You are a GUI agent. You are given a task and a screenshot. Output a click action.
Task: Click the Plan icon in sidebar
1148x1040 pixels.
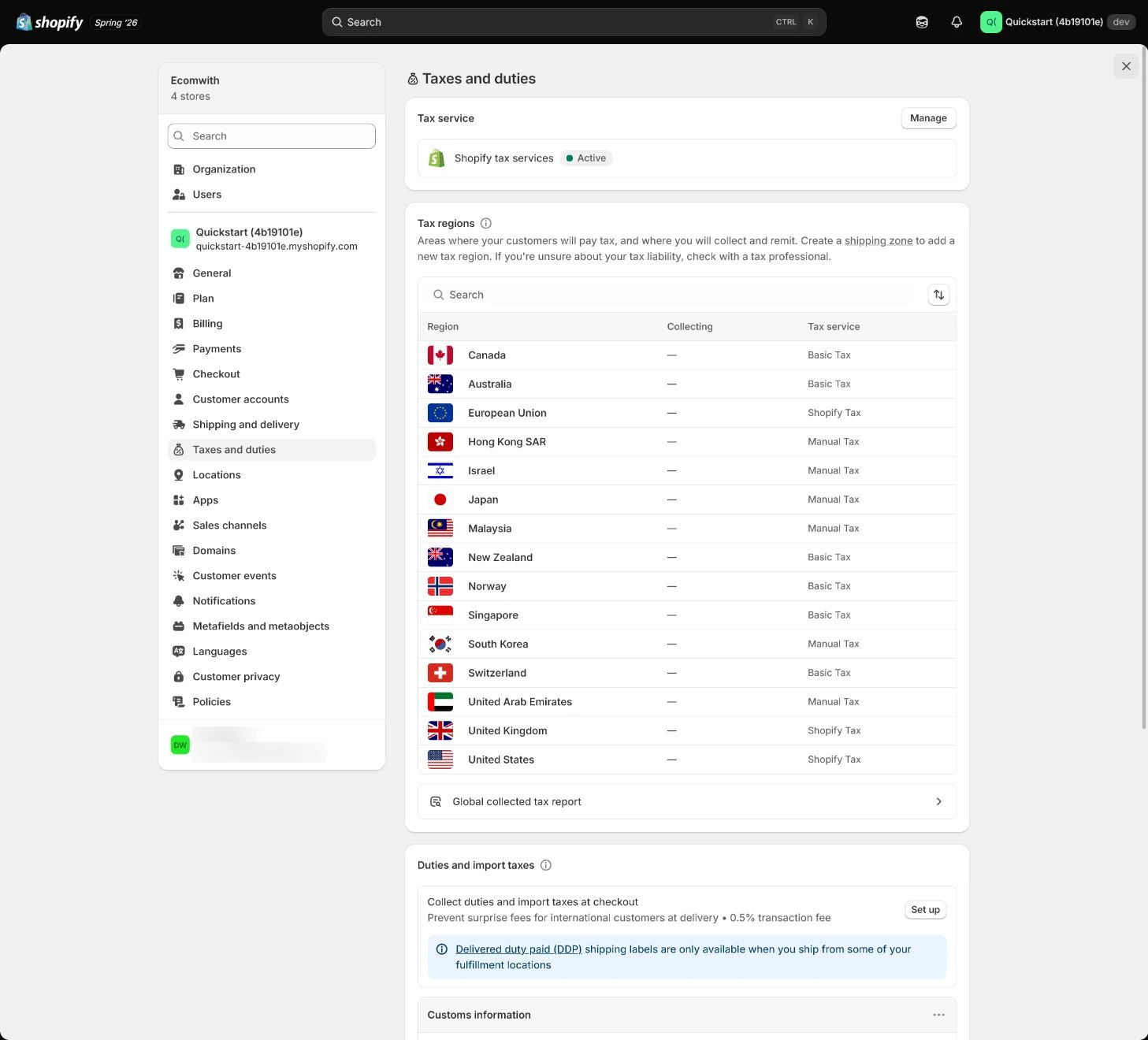179,299
